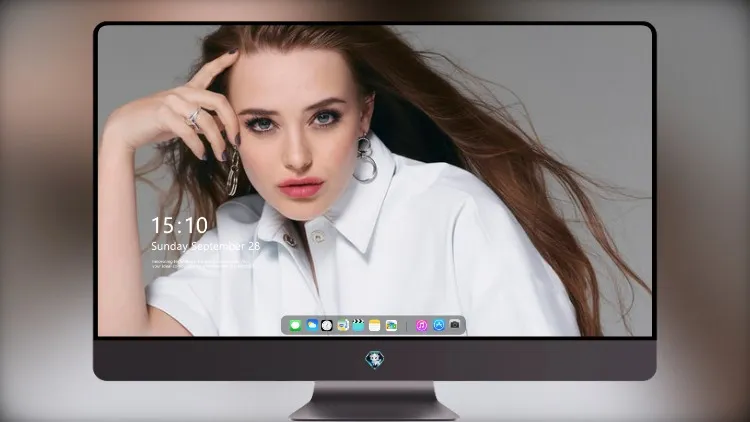Open the clapperboard Videos app in dock

click(358, 325)
